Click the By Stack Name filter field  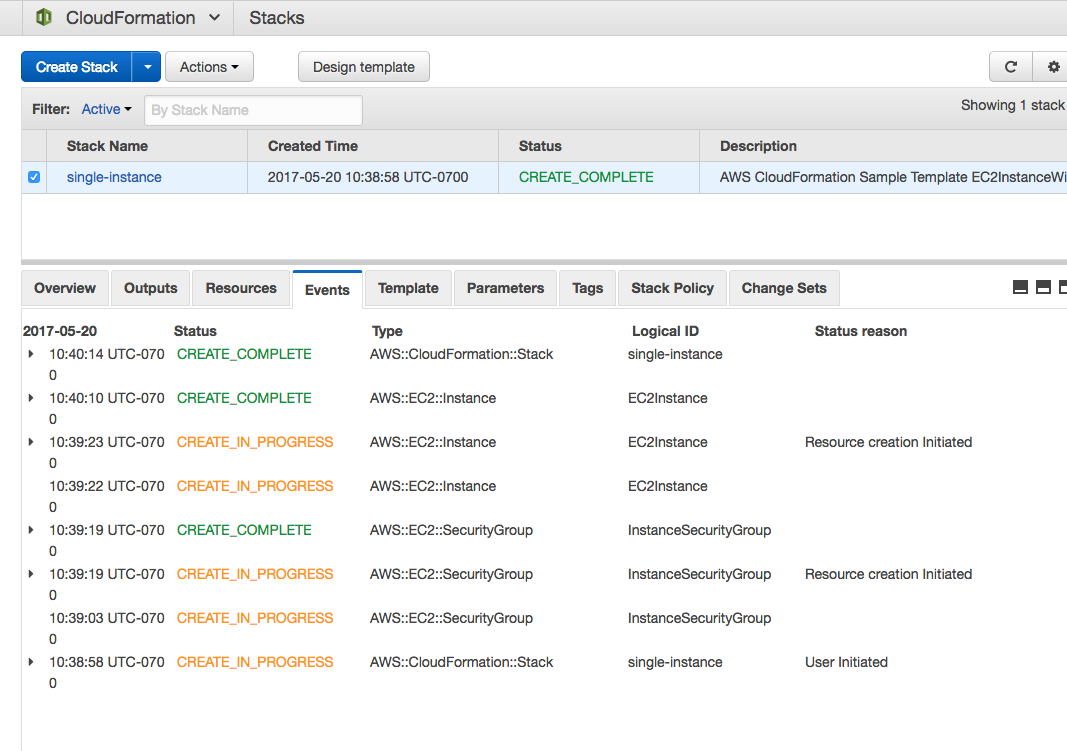[252, 109]
